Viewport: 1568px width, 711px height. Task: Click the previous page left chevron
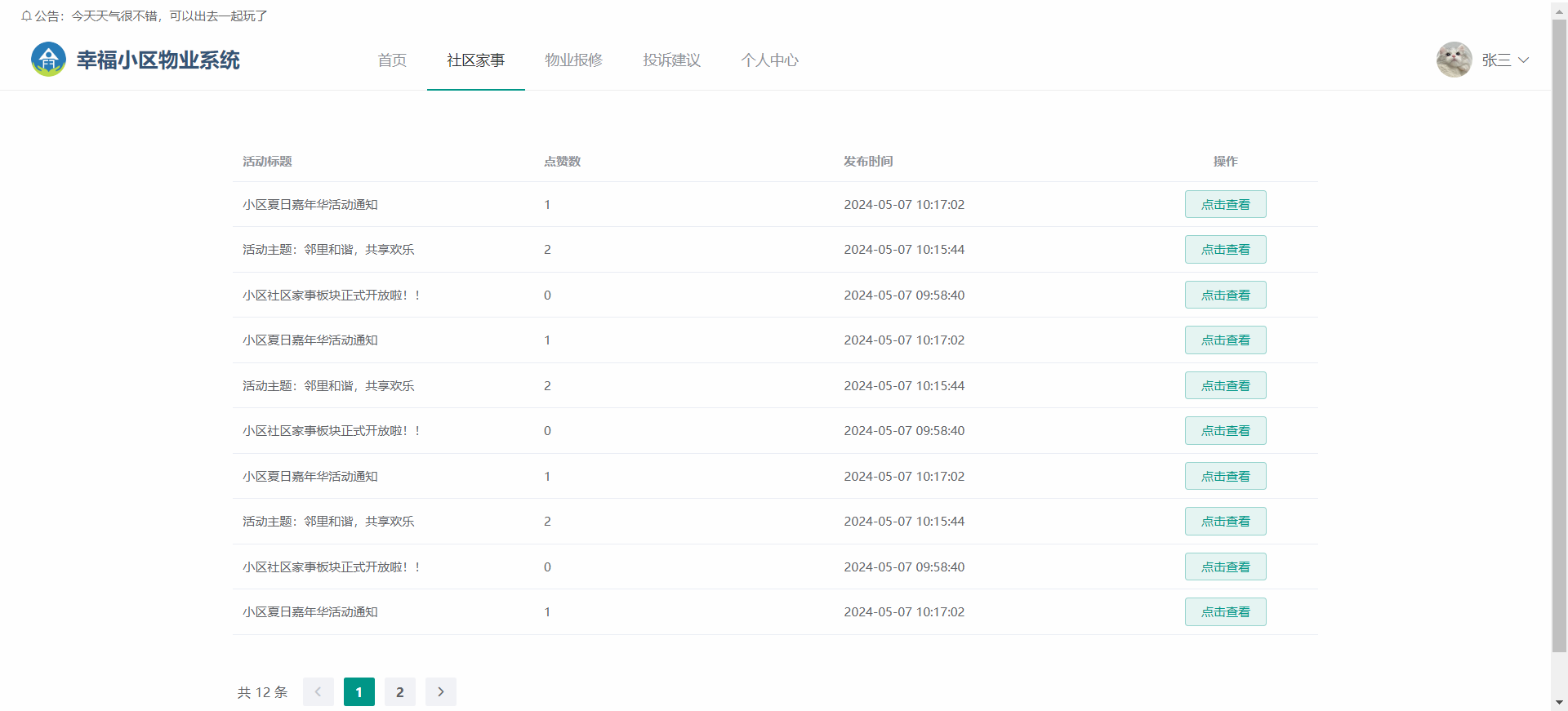(318, 692)
